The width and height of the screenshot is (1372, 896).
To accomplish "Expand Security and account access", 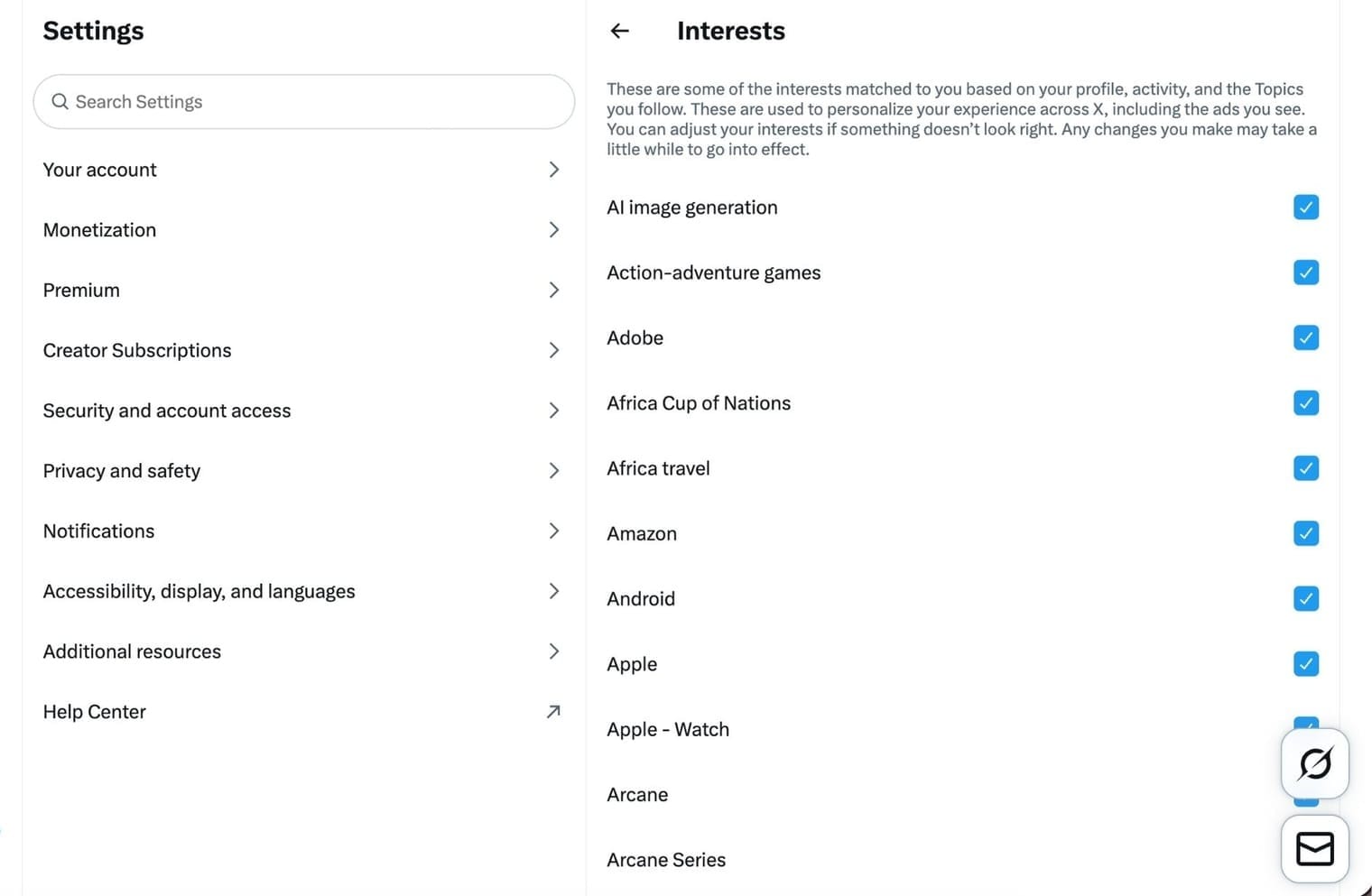I will (x=166, y=411).
